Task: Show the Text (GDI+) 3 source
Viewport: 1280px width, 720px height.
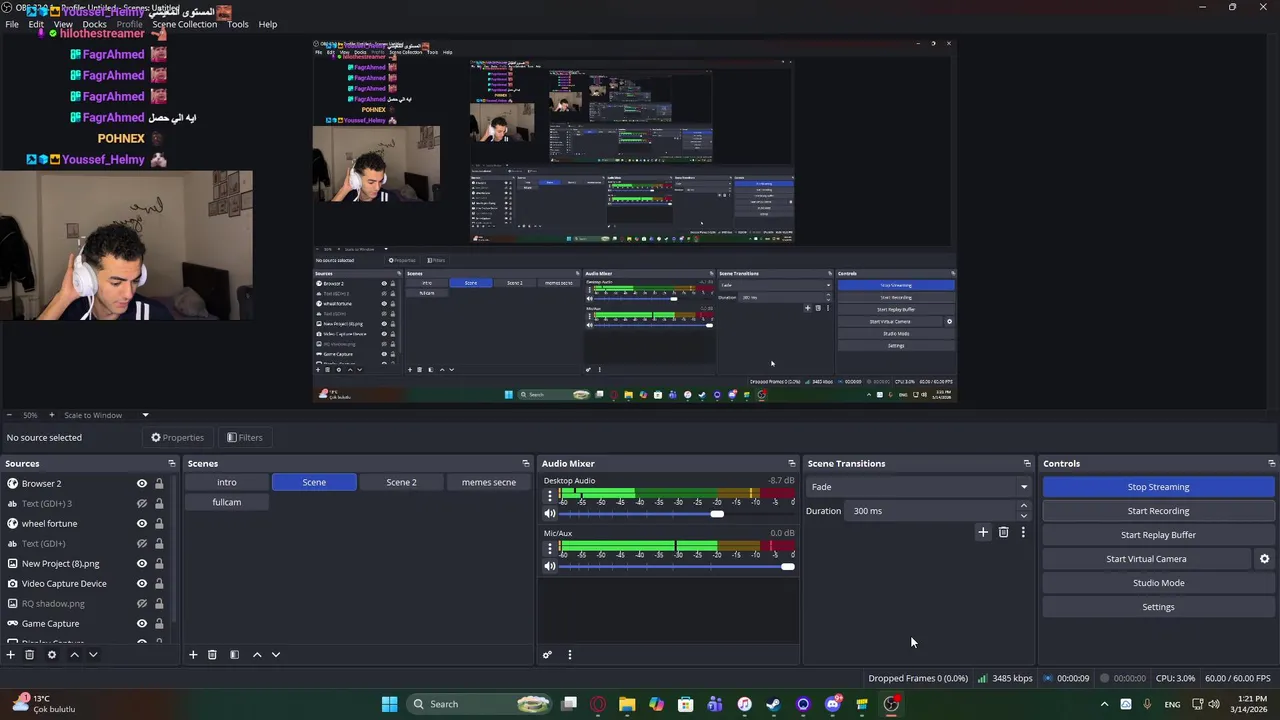Action: [x=142, y=503]
